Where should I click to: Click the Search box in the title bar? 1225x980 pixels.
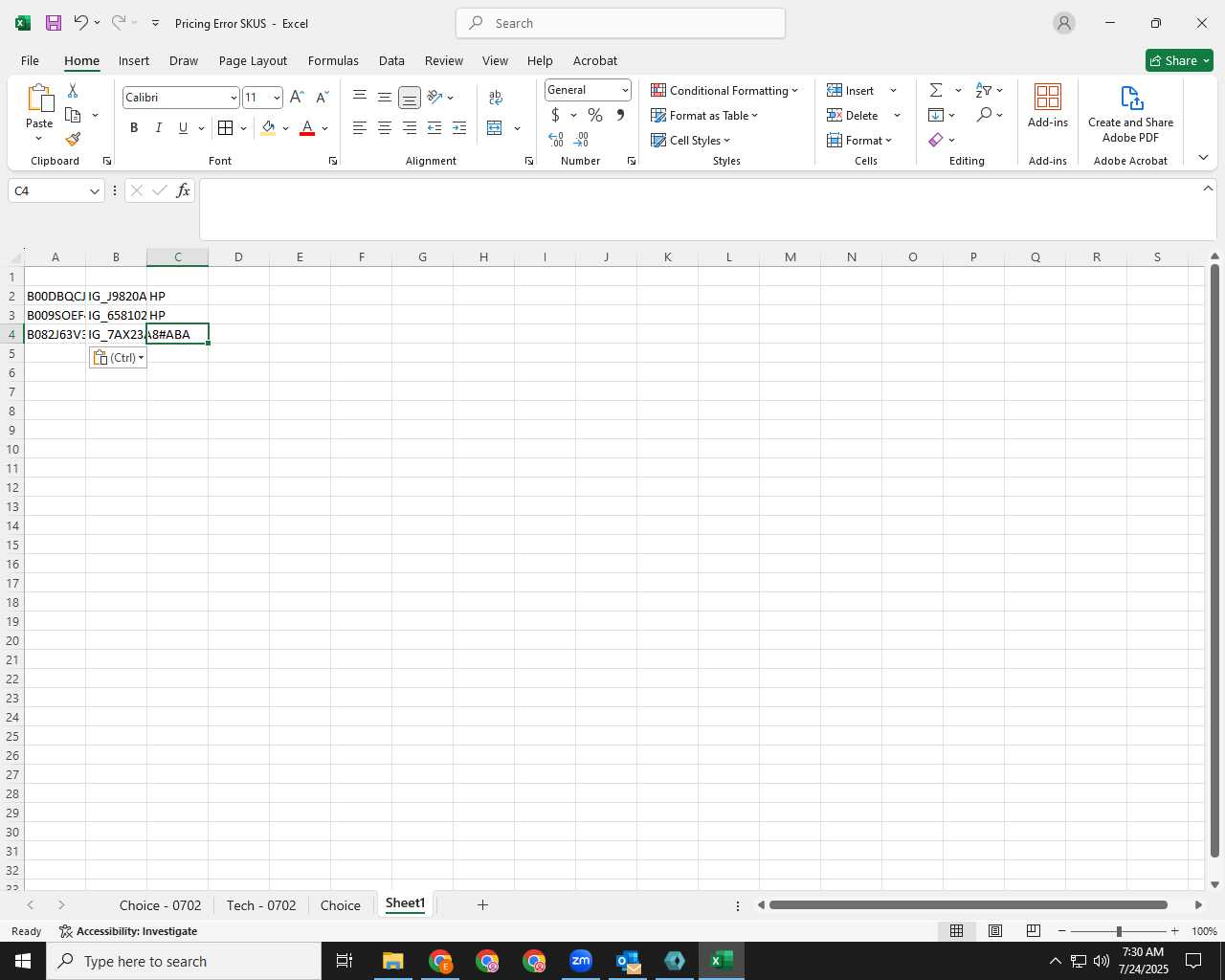pos(620,23)
